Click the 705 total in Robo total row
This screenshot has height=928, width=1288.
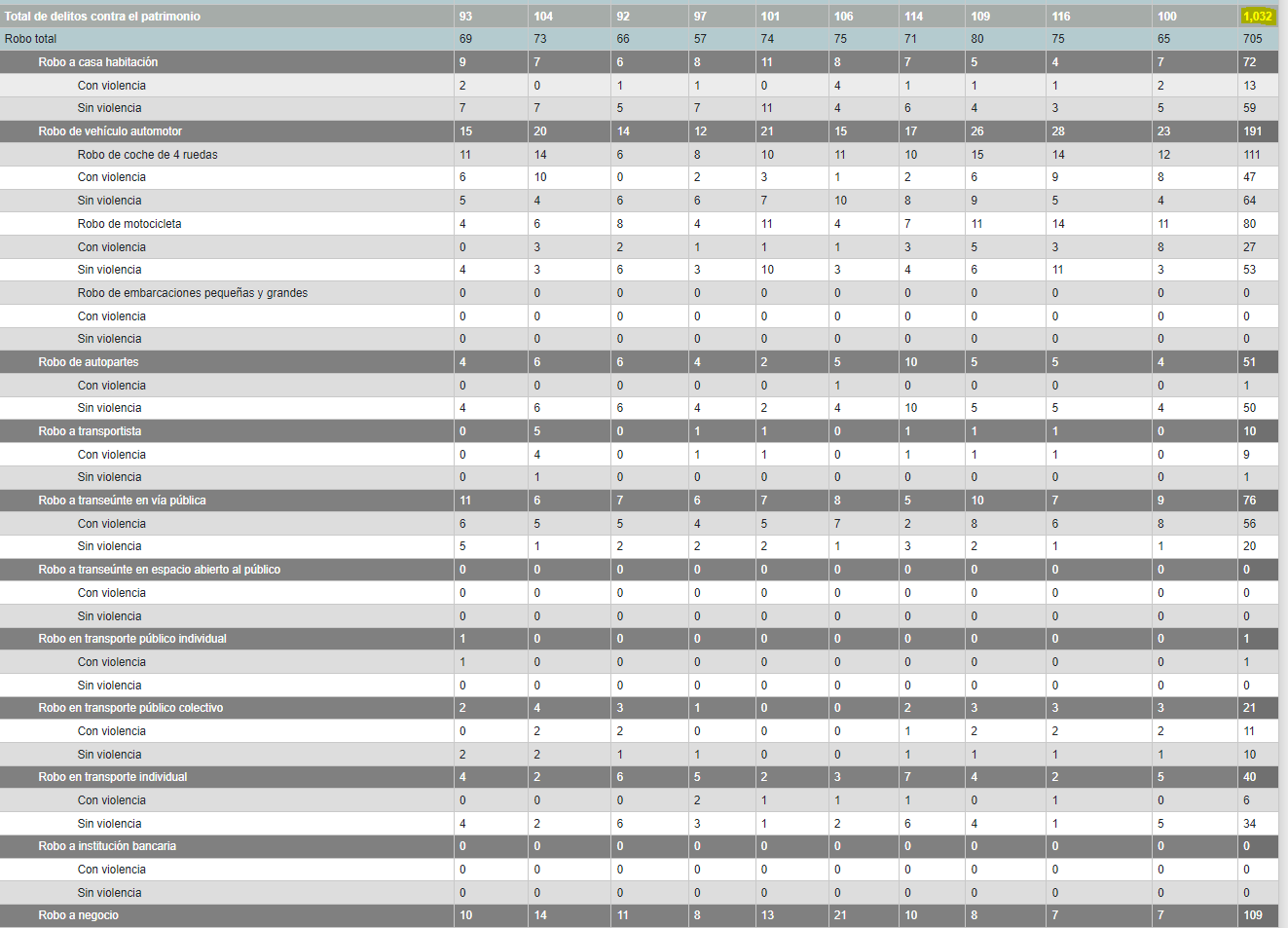(1252, 39)
